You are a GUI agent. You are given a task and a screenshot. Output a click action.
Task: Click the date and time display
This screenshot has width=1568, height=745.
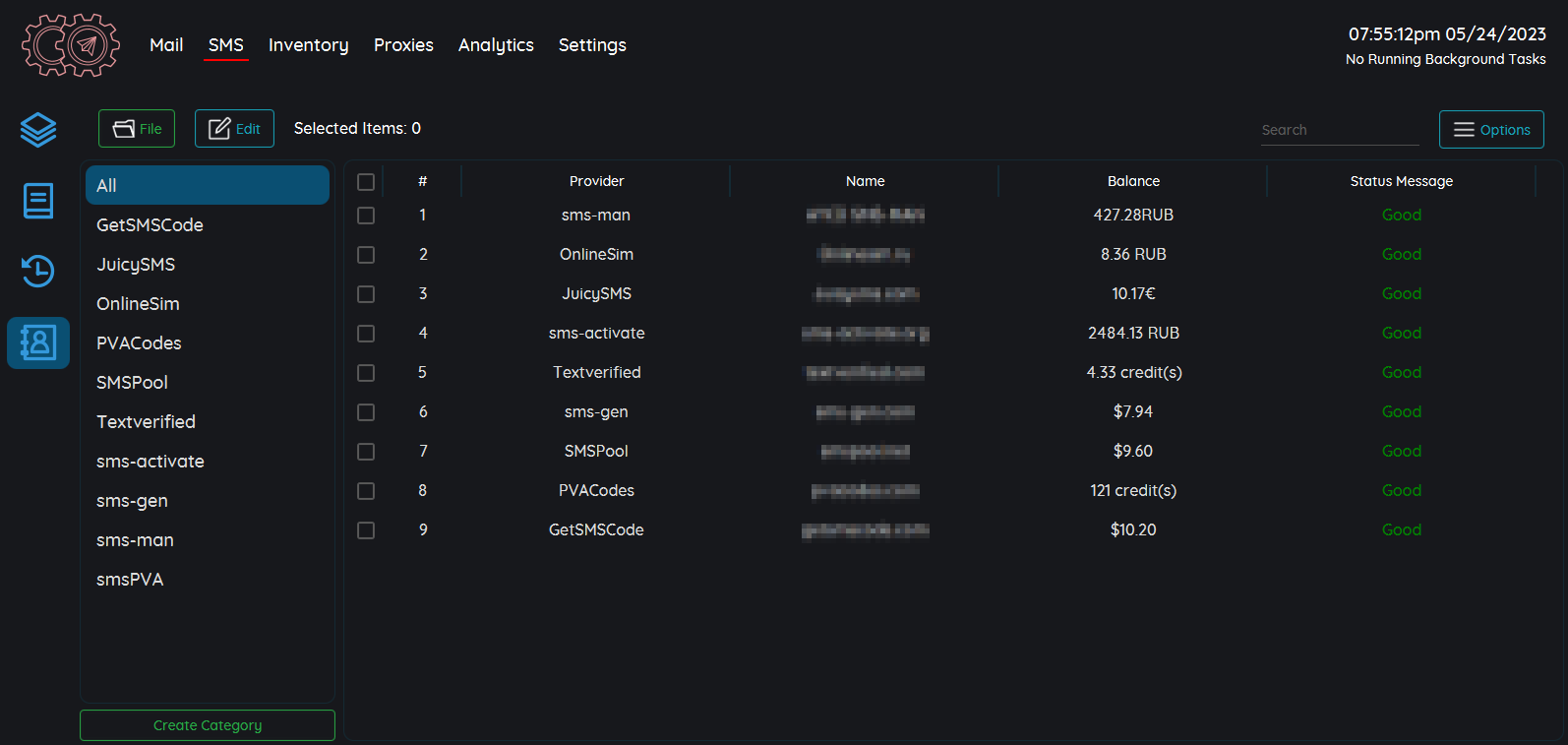click(1447, 34)
